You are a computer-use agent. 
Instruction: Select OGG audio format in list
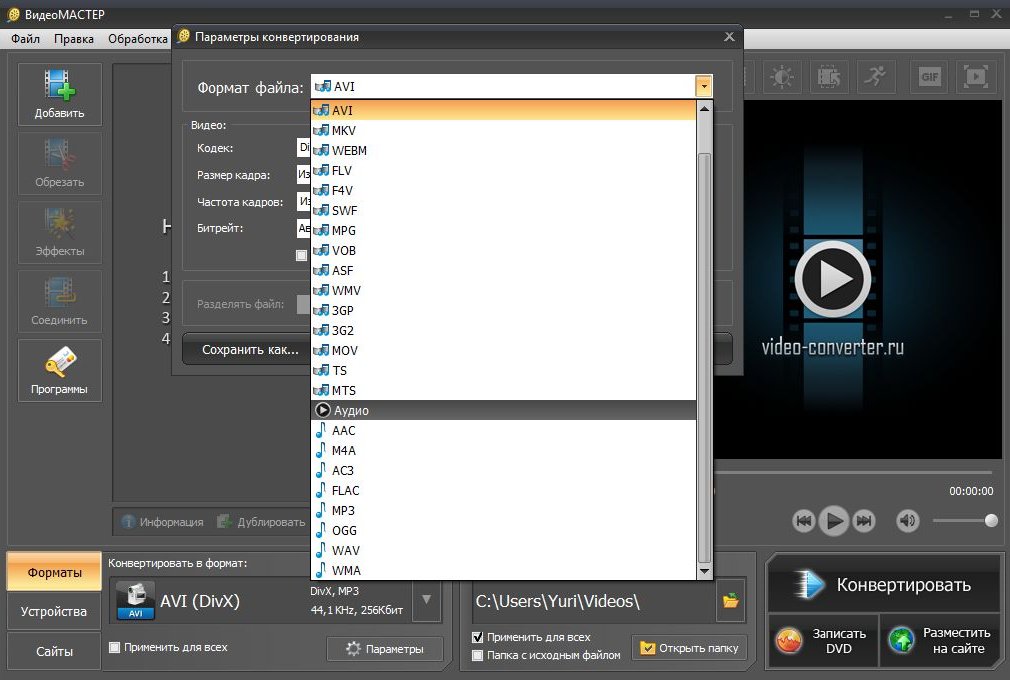coord(503,530)
